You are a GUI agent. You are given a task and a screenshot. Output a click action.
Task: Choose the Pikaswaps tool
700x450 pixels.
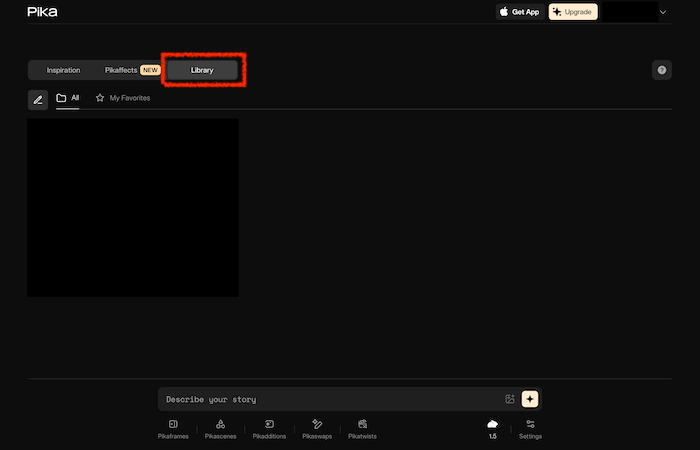pyautogui.click(x=317, y=429)
